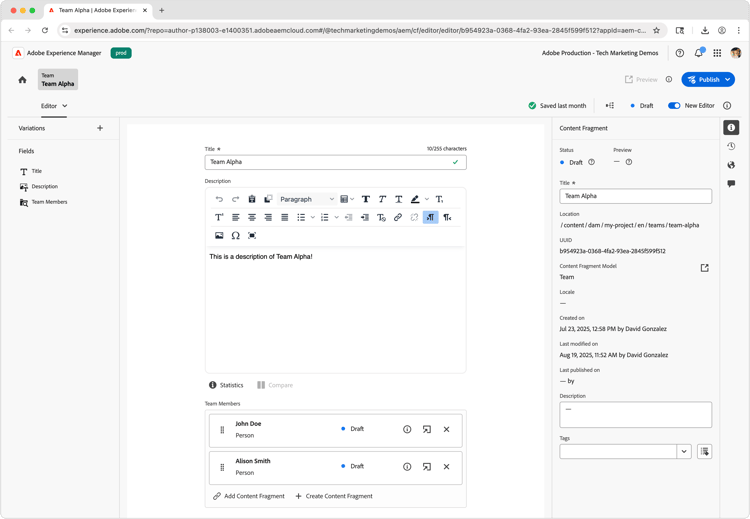Insert image into description

[x=219, y=235]
